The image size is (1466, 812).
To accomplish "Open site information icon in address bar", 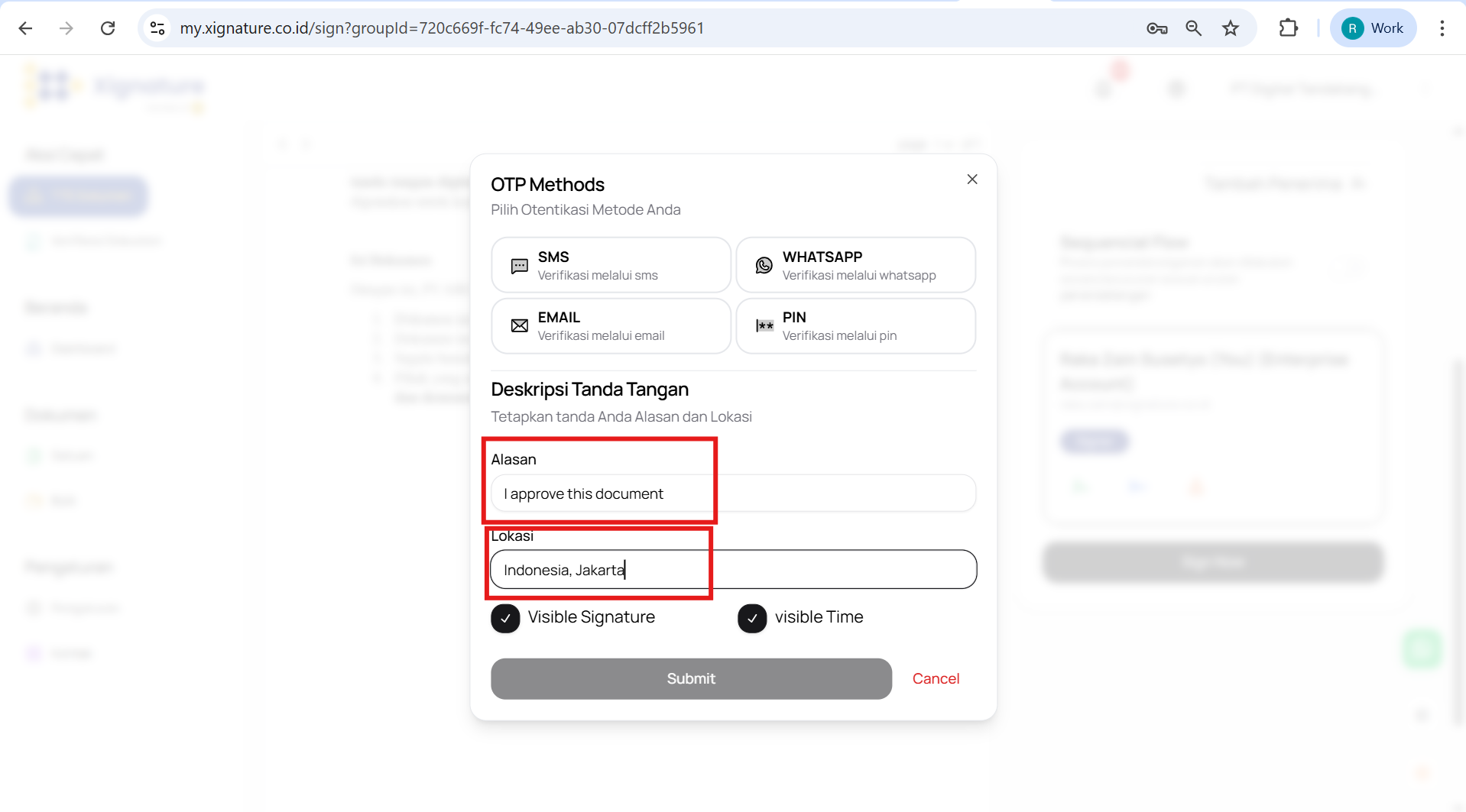I will point(157,28).
